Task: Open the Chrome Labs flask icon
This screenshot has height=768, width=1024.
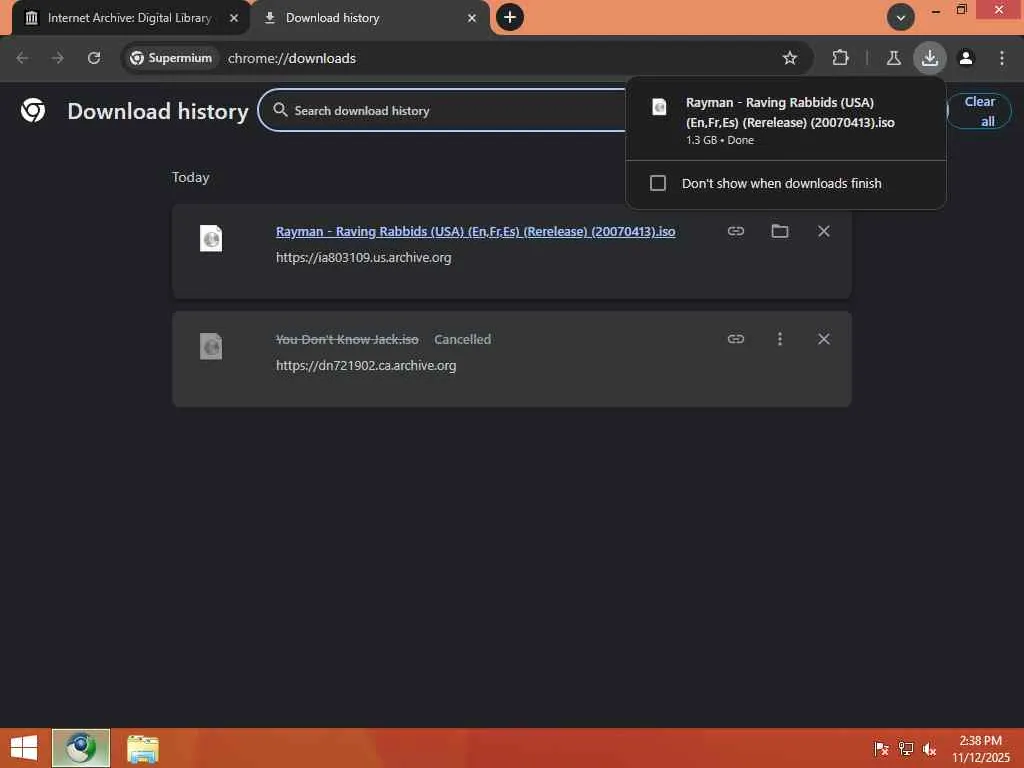Action: click(x=893, y=58)
